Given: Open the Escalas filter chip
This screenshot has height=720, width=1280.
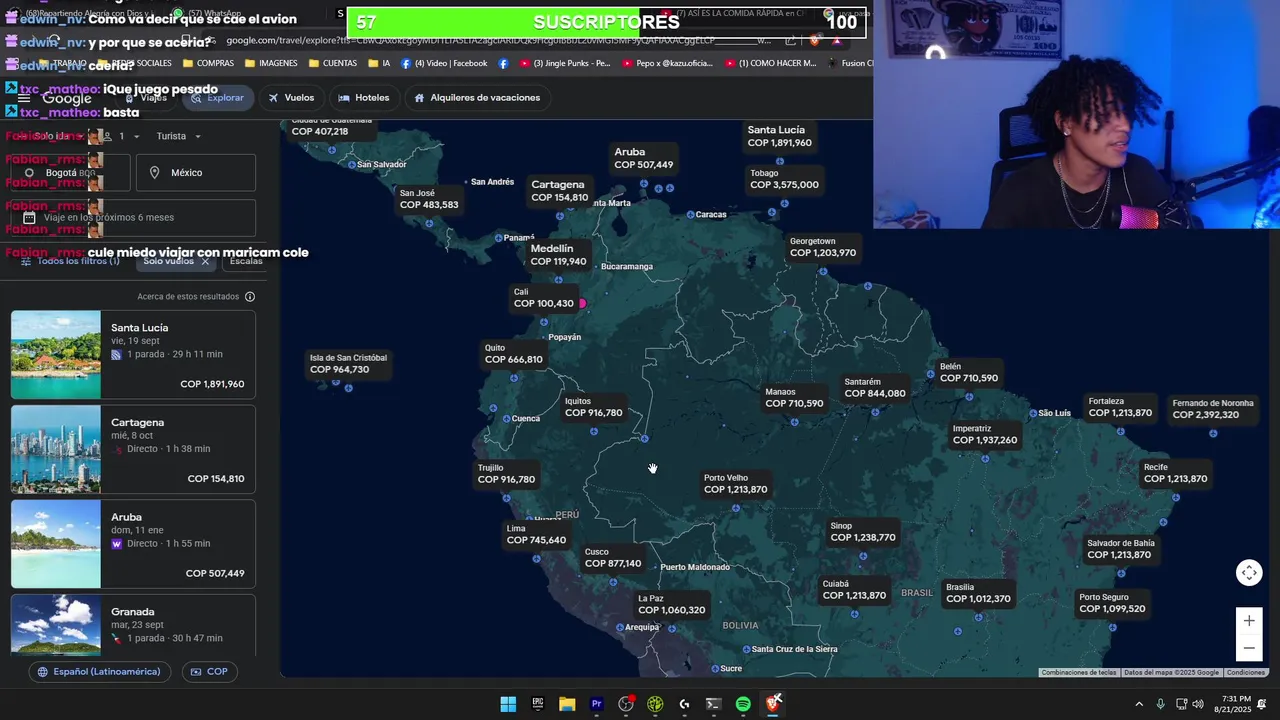Looking at the screenshot, I should pos(246,261).
